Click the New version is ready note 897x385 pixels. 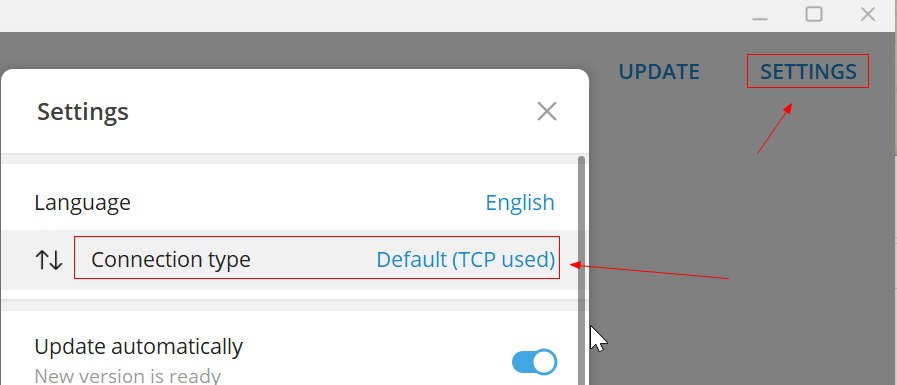(x=128, y=376)
